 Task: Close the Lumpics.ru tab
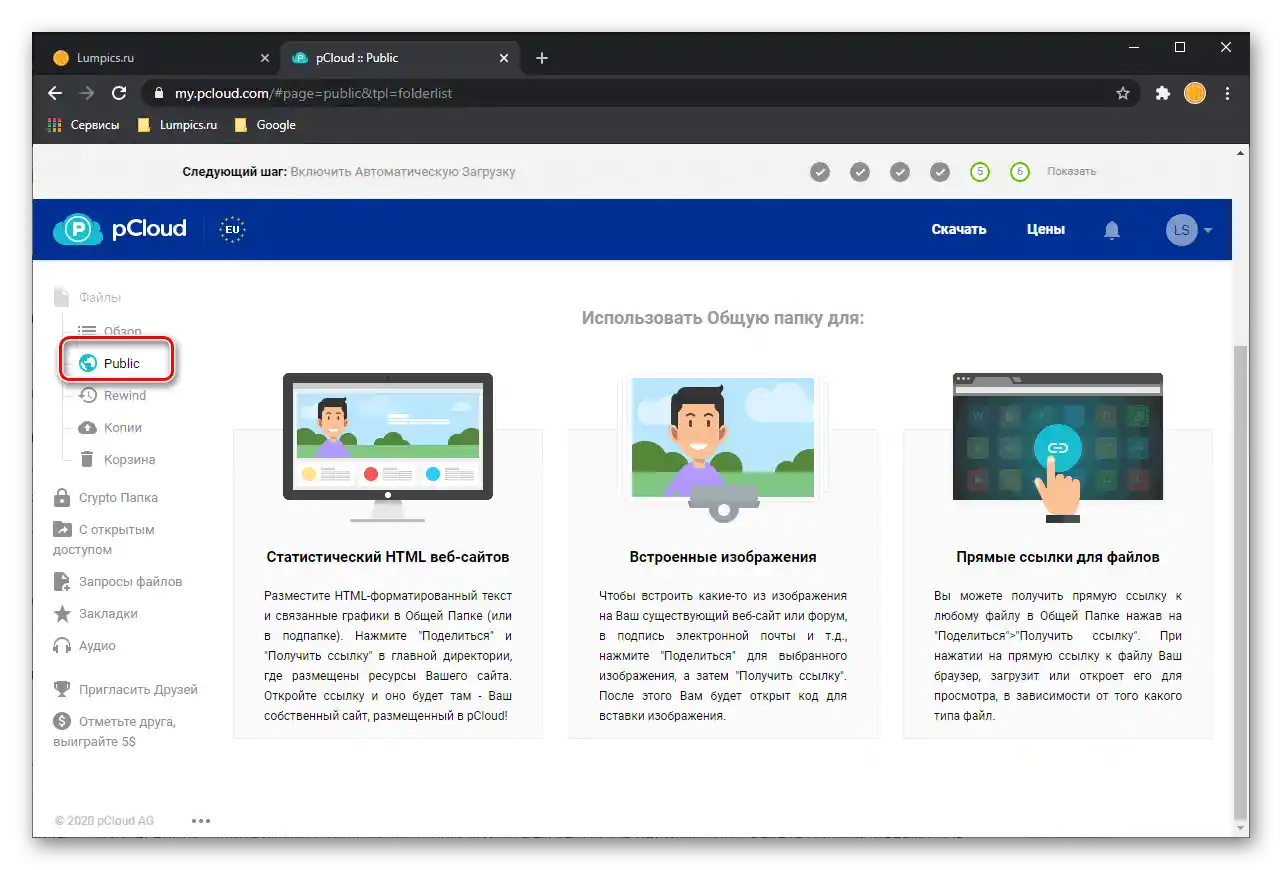(265, 58)
